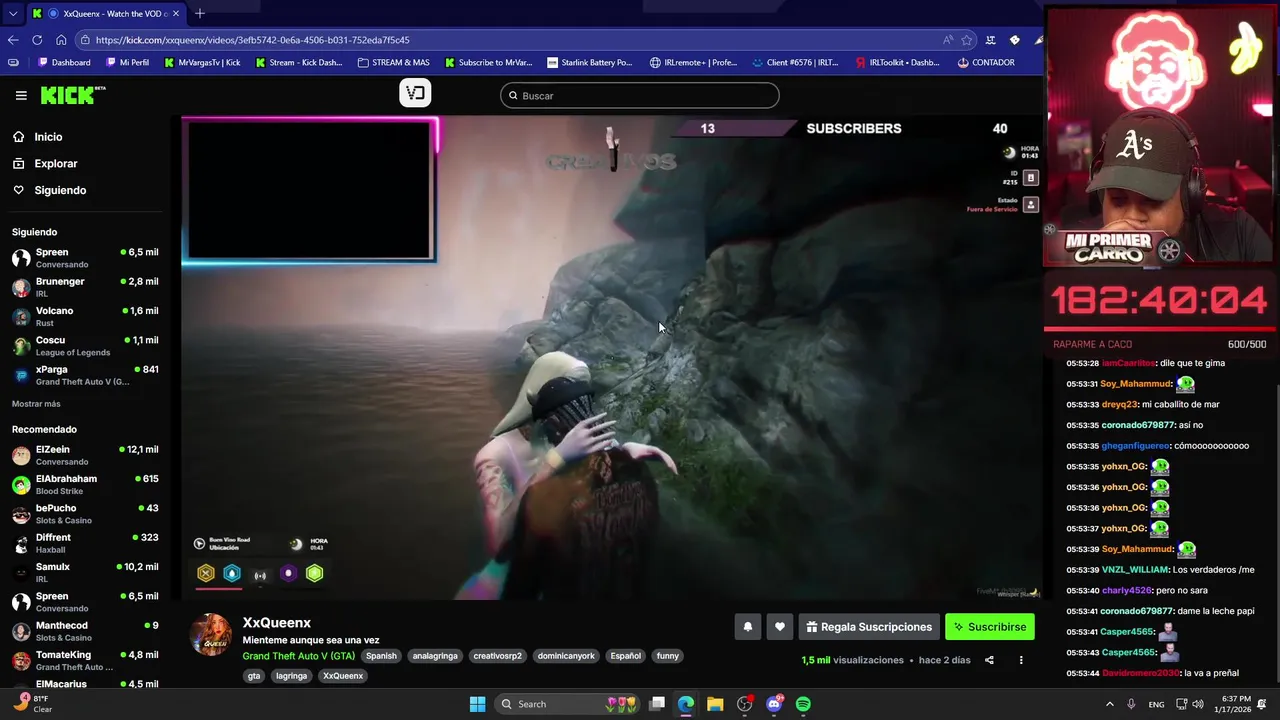This screenshot has height=720, width=1280.
Task: Open Diffrent recommended channel
Action: [85, 543]
